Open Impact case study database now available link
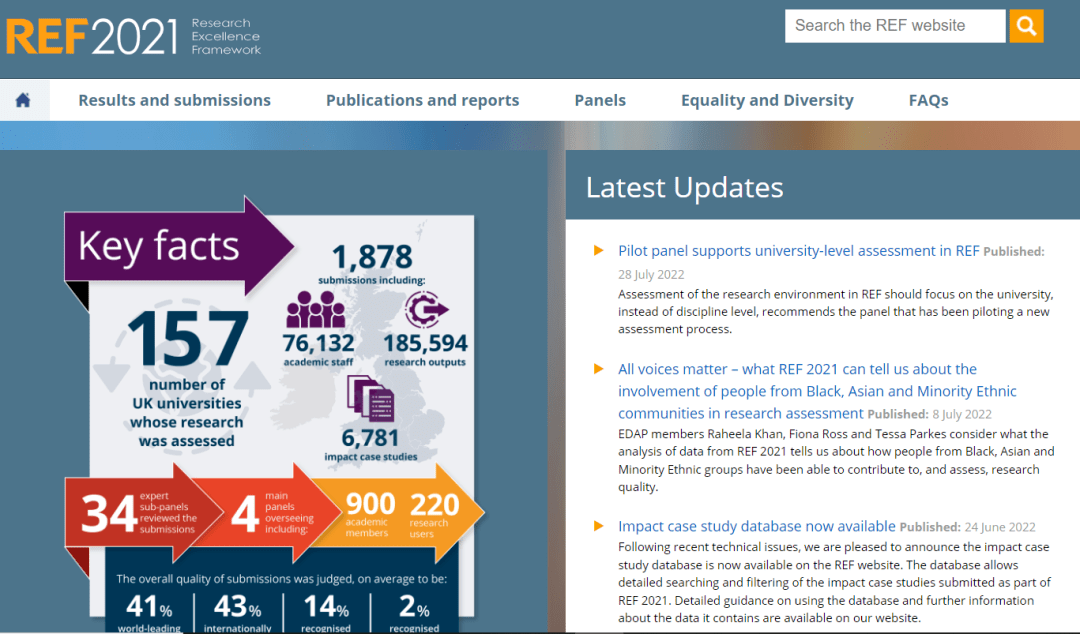Viewport: 1080px width, 634px height. coord(756,526)
